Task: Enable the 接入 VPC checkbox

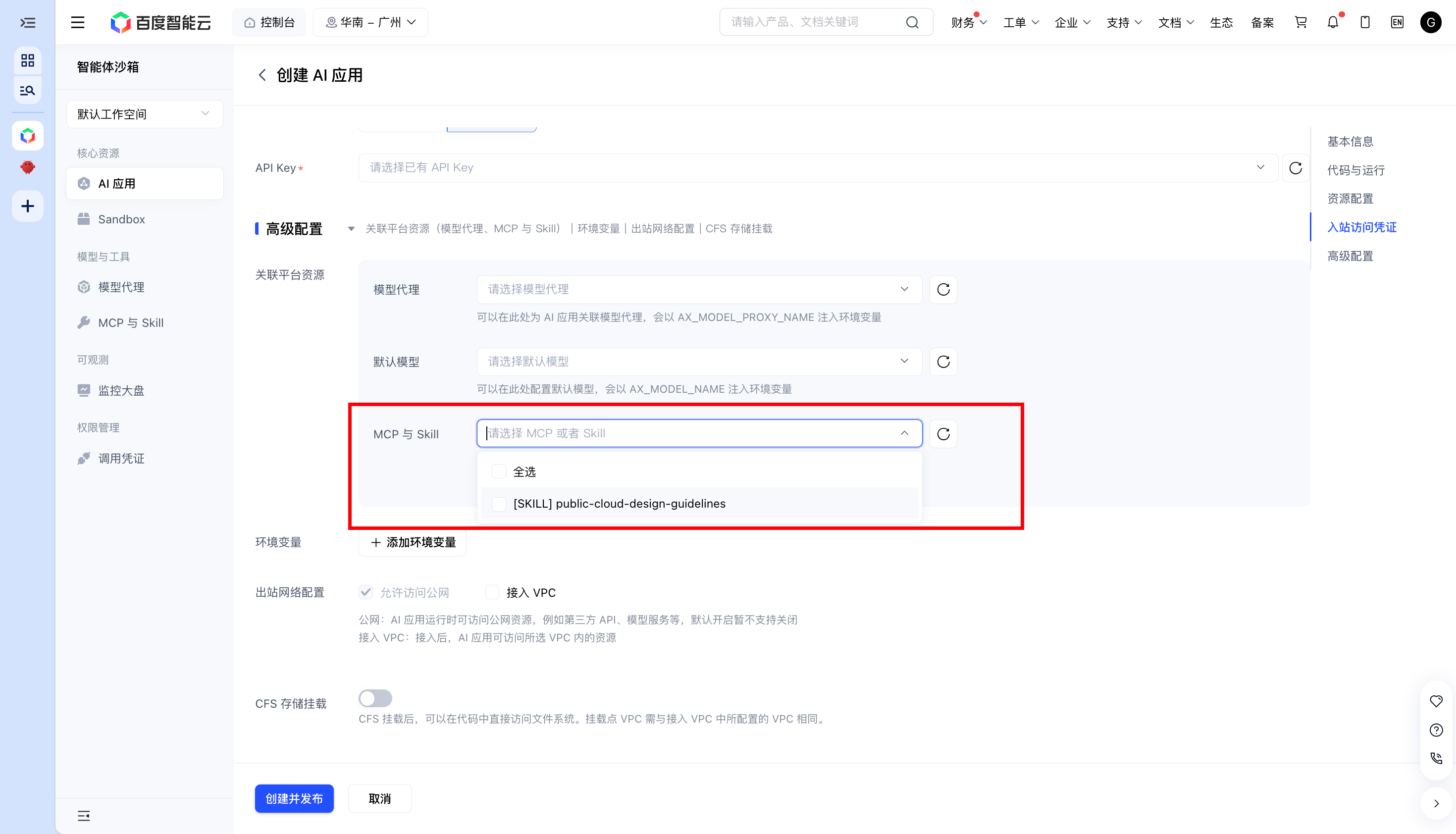Action: point(492,592)
